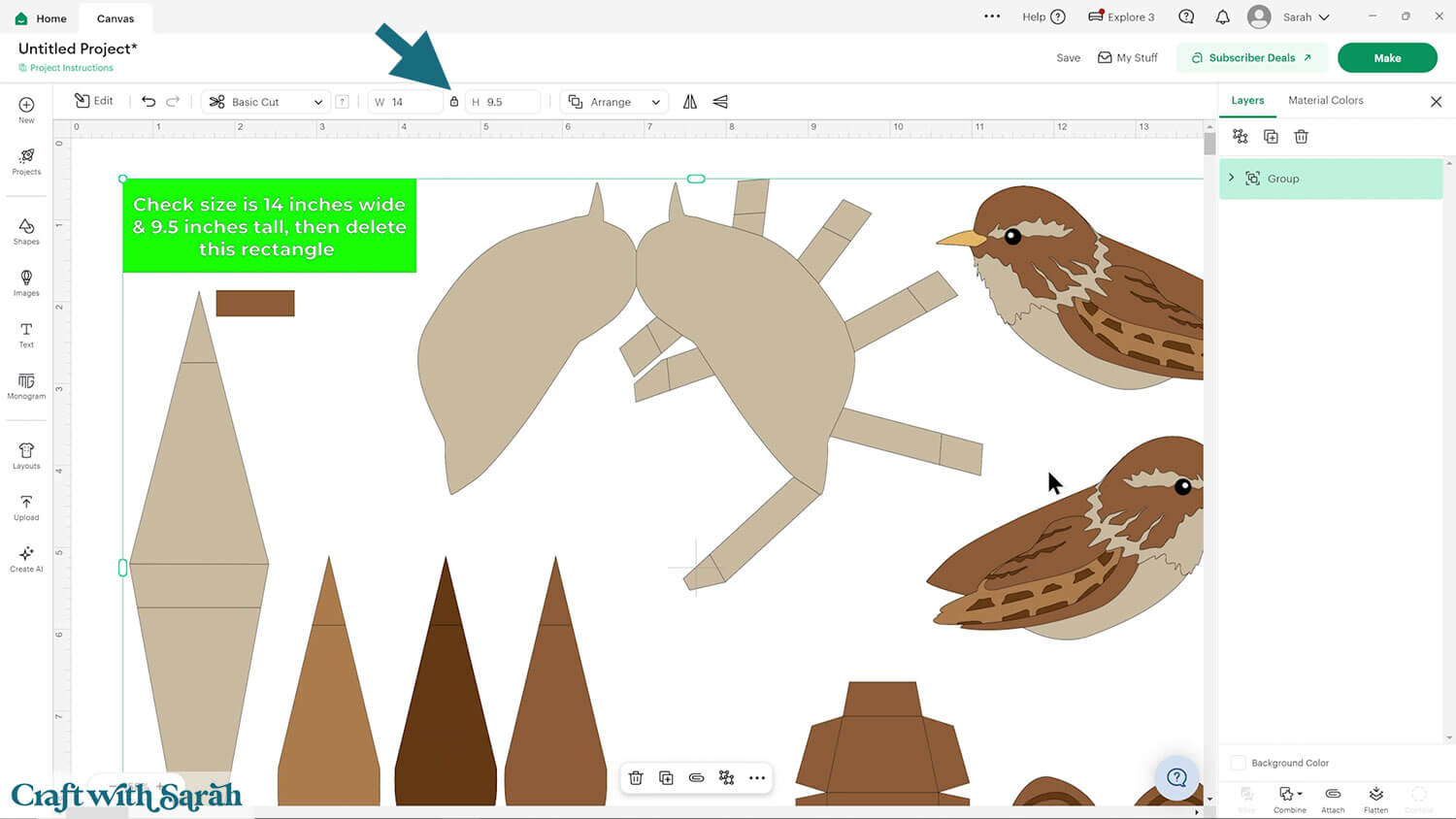Open the Monogram tool
Viewport: 1456px width, 819px height.
click(26, 386)
